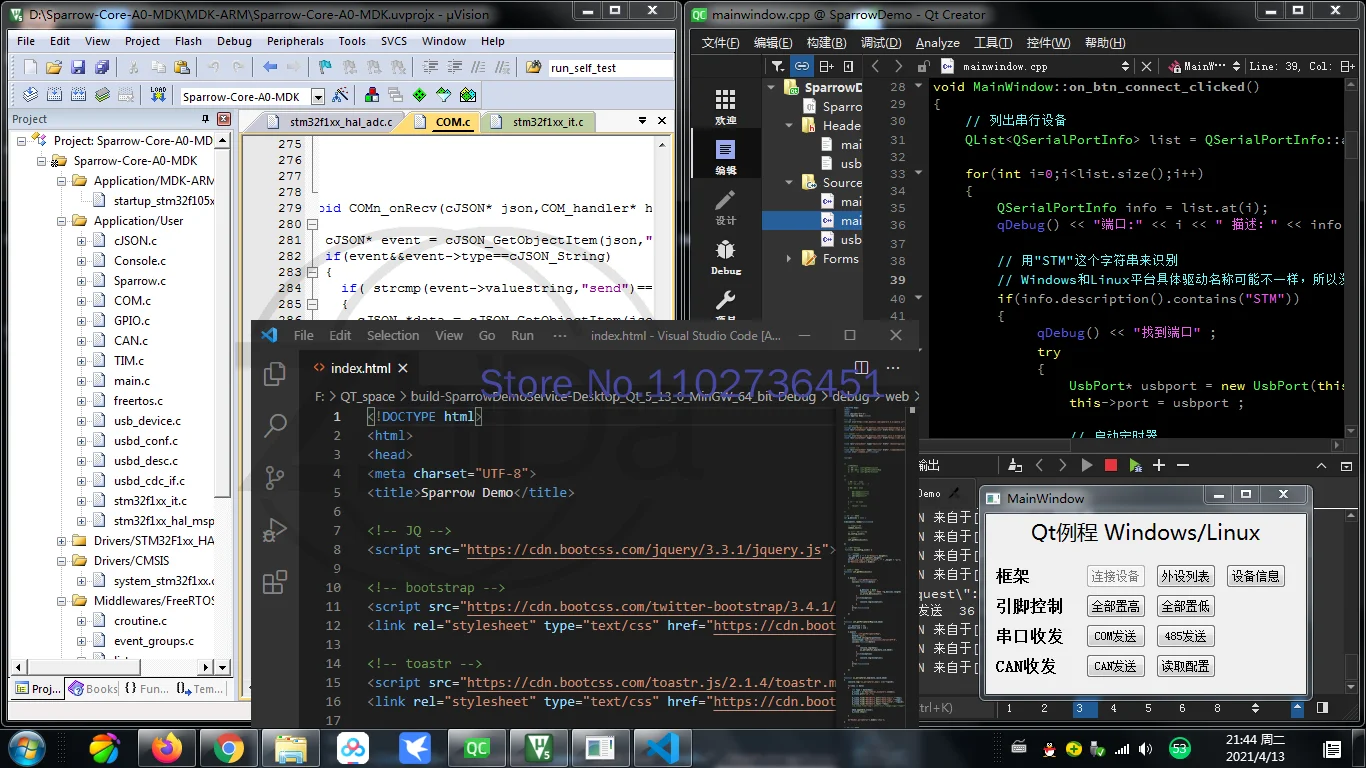Open Target Options magic wand icon in µVision
Screen dimensions: 1366x768
[341, 96]
